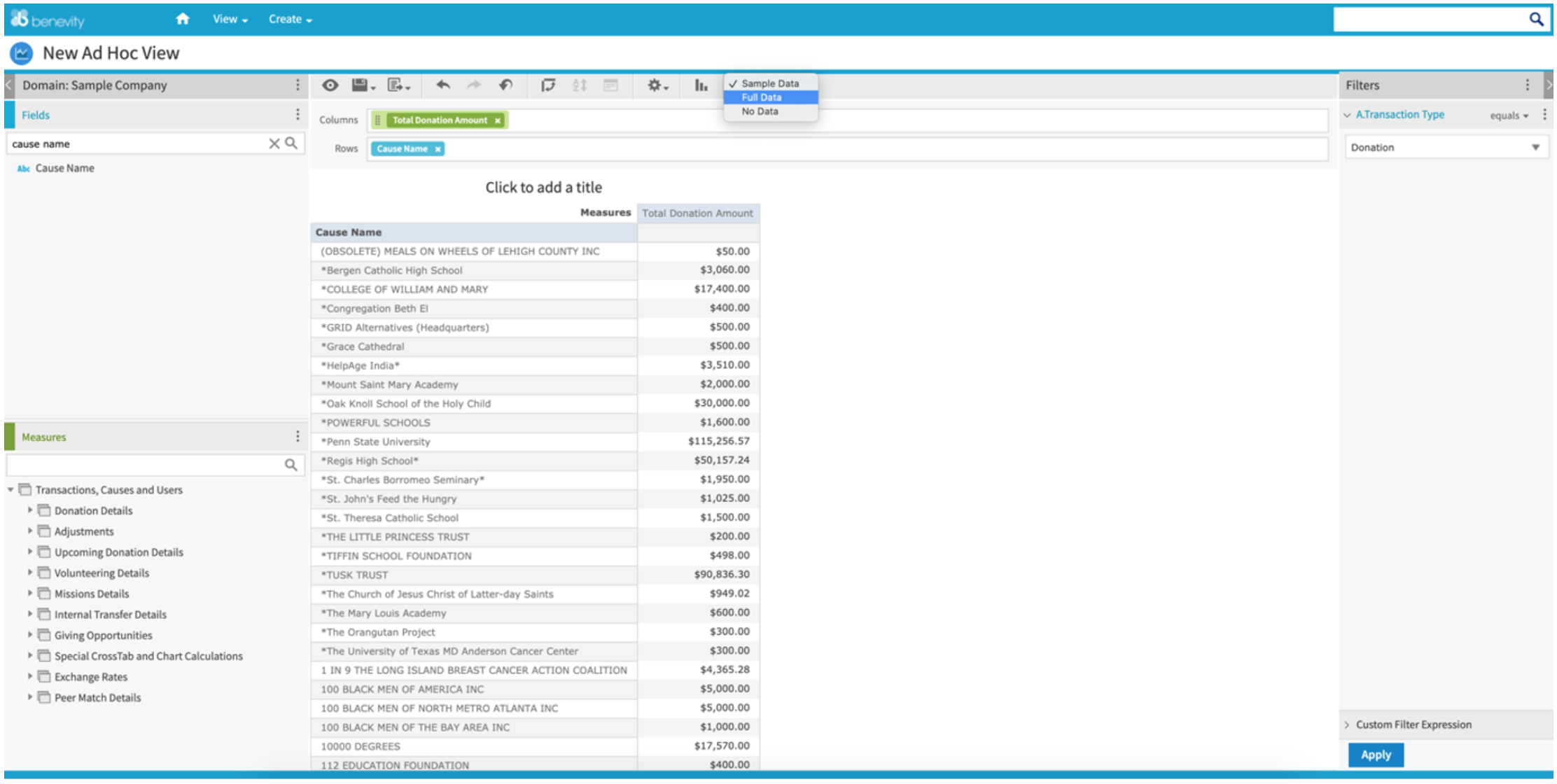Click the Apply button

pos(1376,755)
